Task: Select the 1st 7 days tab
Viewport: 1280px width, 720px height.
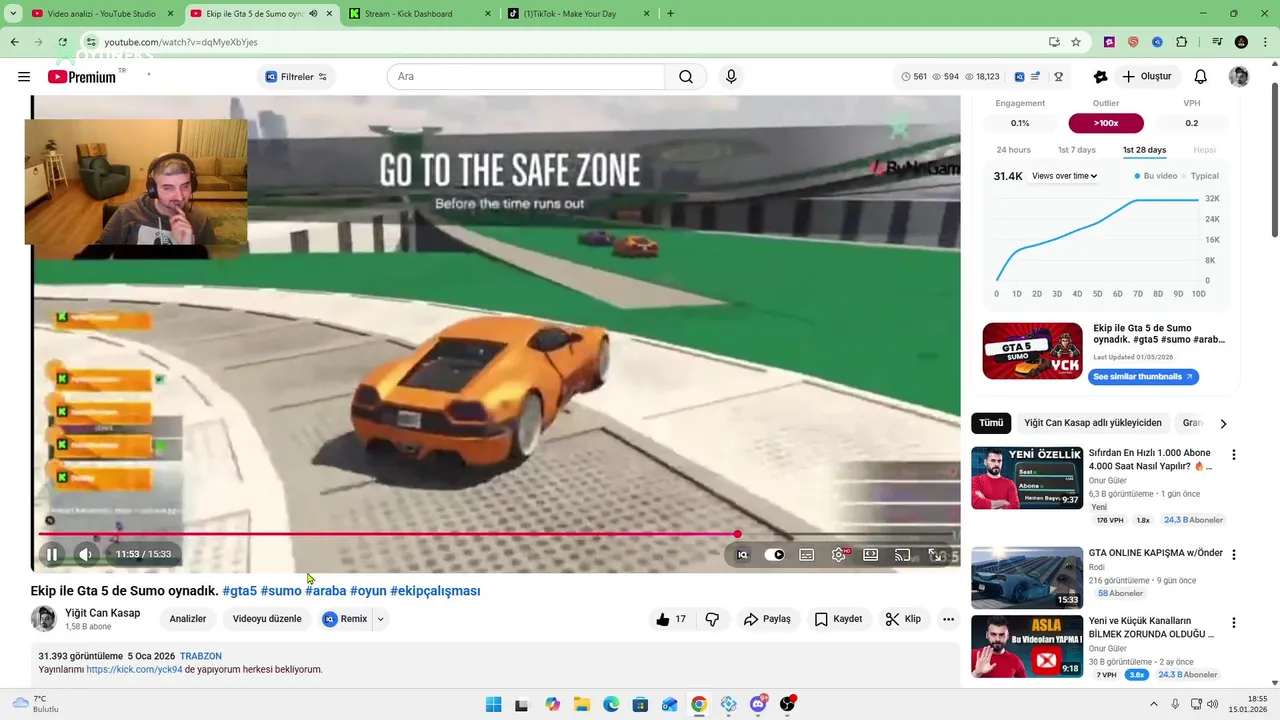Action: (1077, 150)
